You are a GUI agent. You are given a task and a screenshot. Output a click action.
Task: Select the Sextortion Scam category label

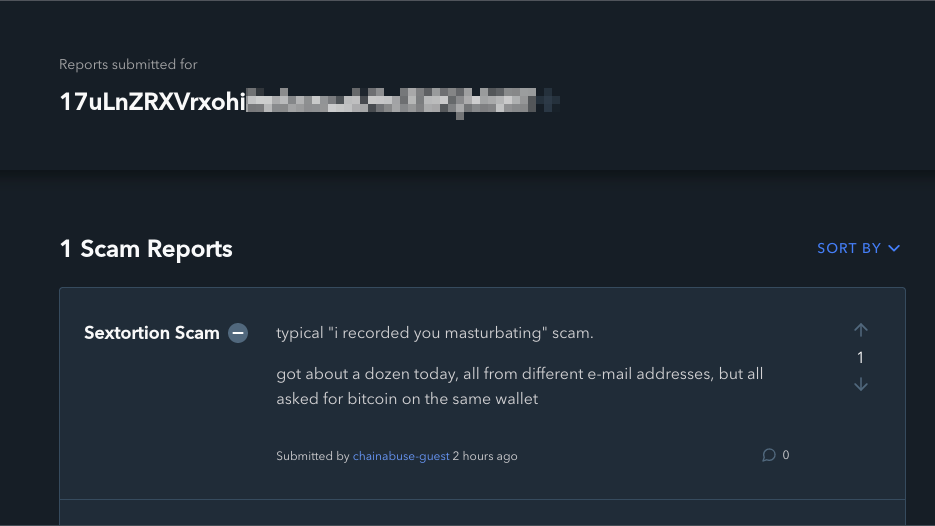152,333
